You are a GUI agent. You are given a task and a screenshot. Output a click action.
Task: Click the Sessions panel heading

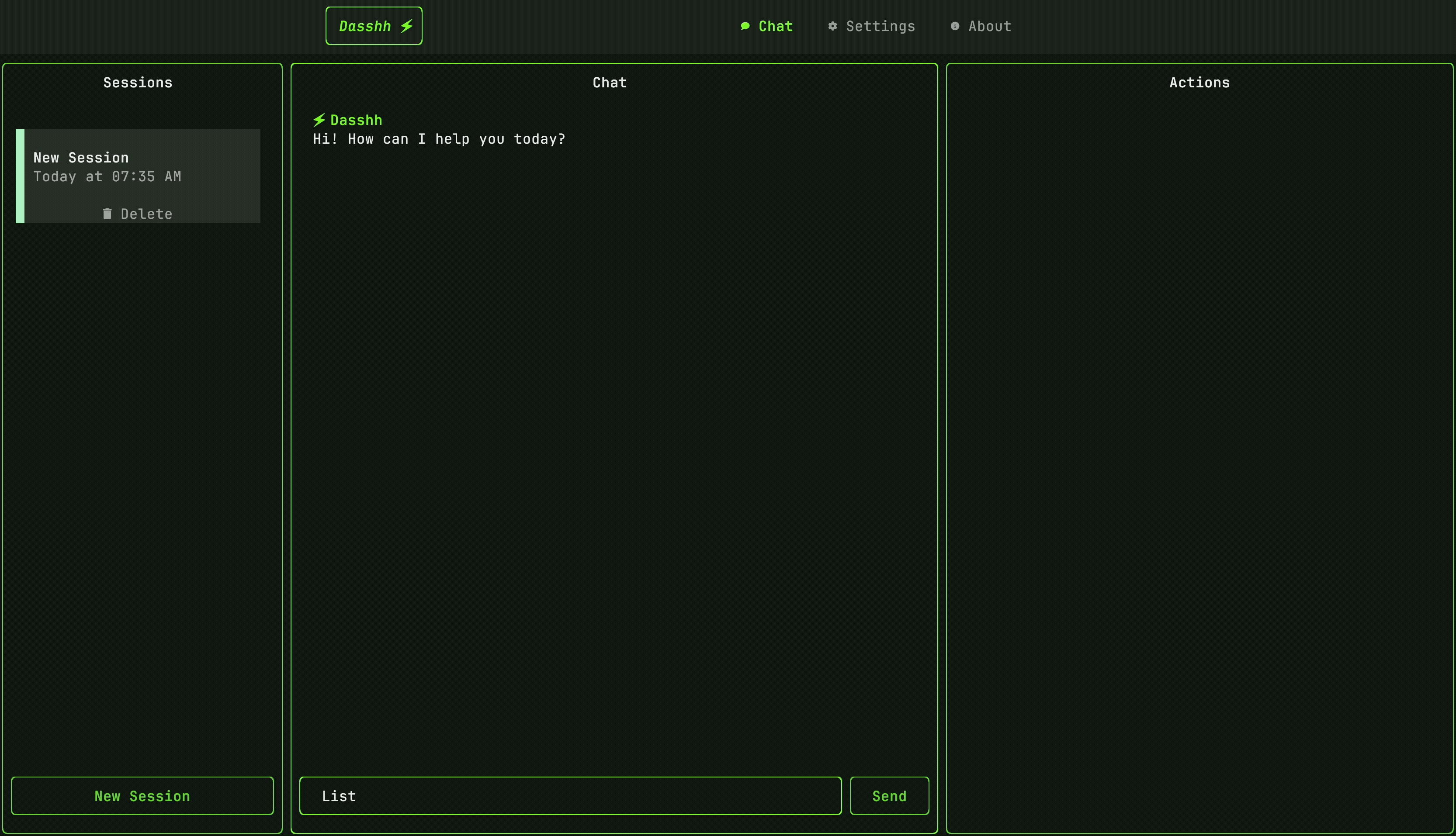coord(138,83)
